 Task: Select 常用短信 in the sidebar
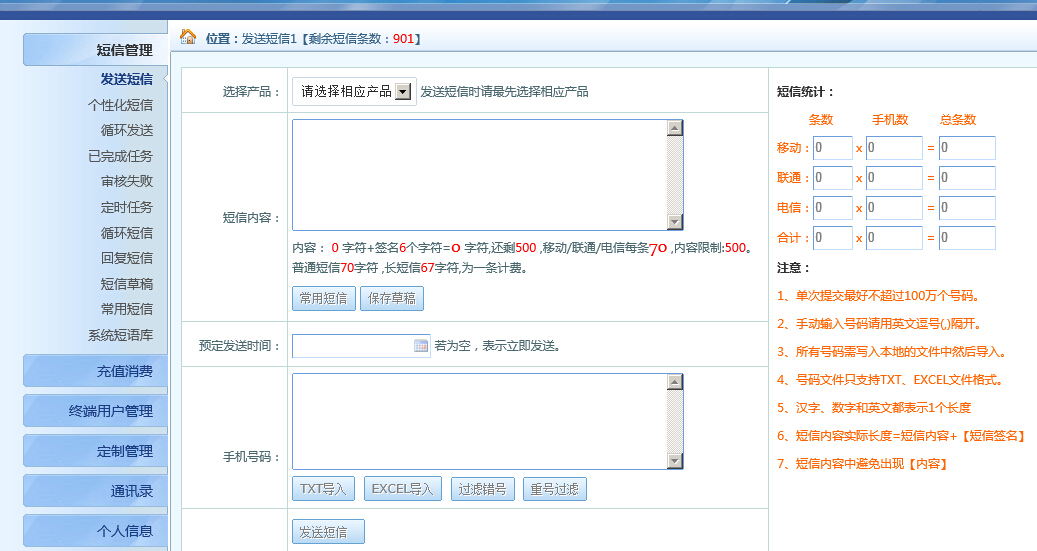pos(126,309)
